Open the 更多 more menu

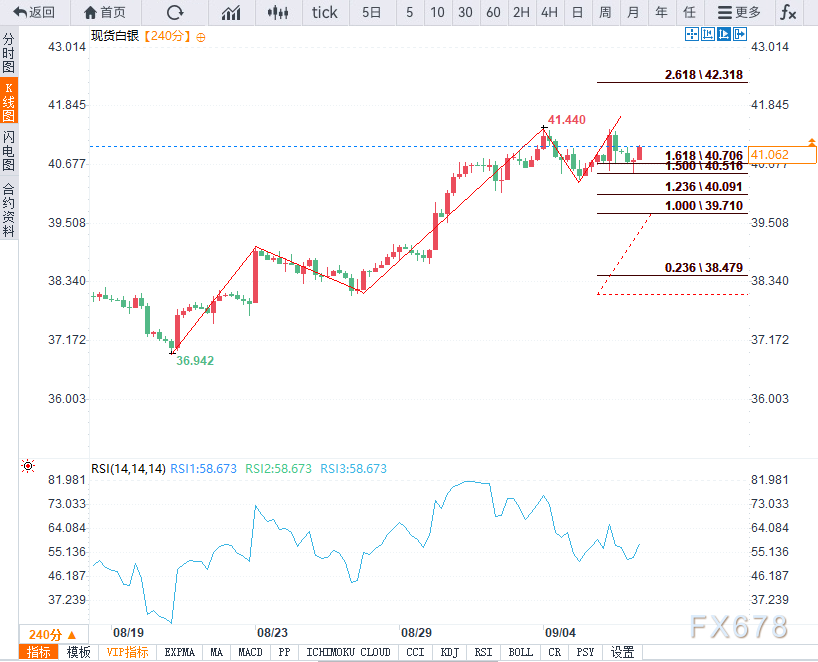(x=739, y=13)
